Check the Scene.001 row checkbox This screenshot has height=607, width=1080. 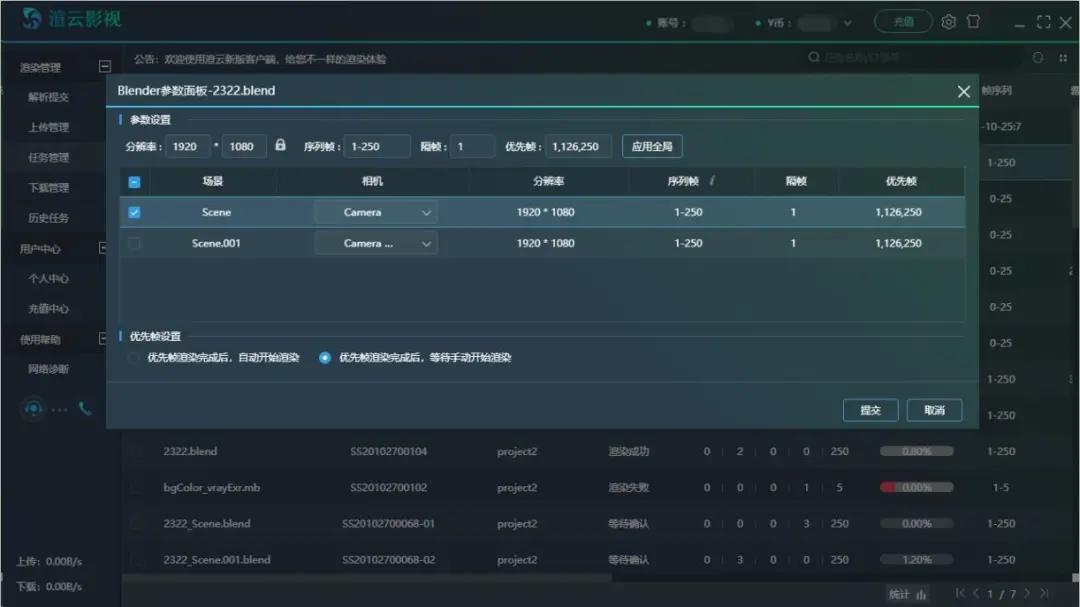coord(135,243)
